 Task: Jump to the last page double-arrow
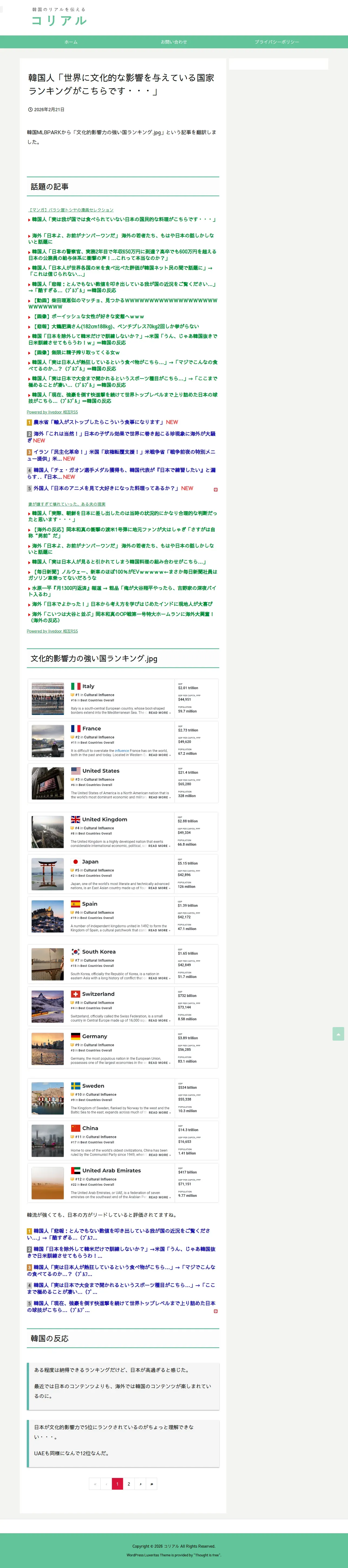[x=152, y=1483]
